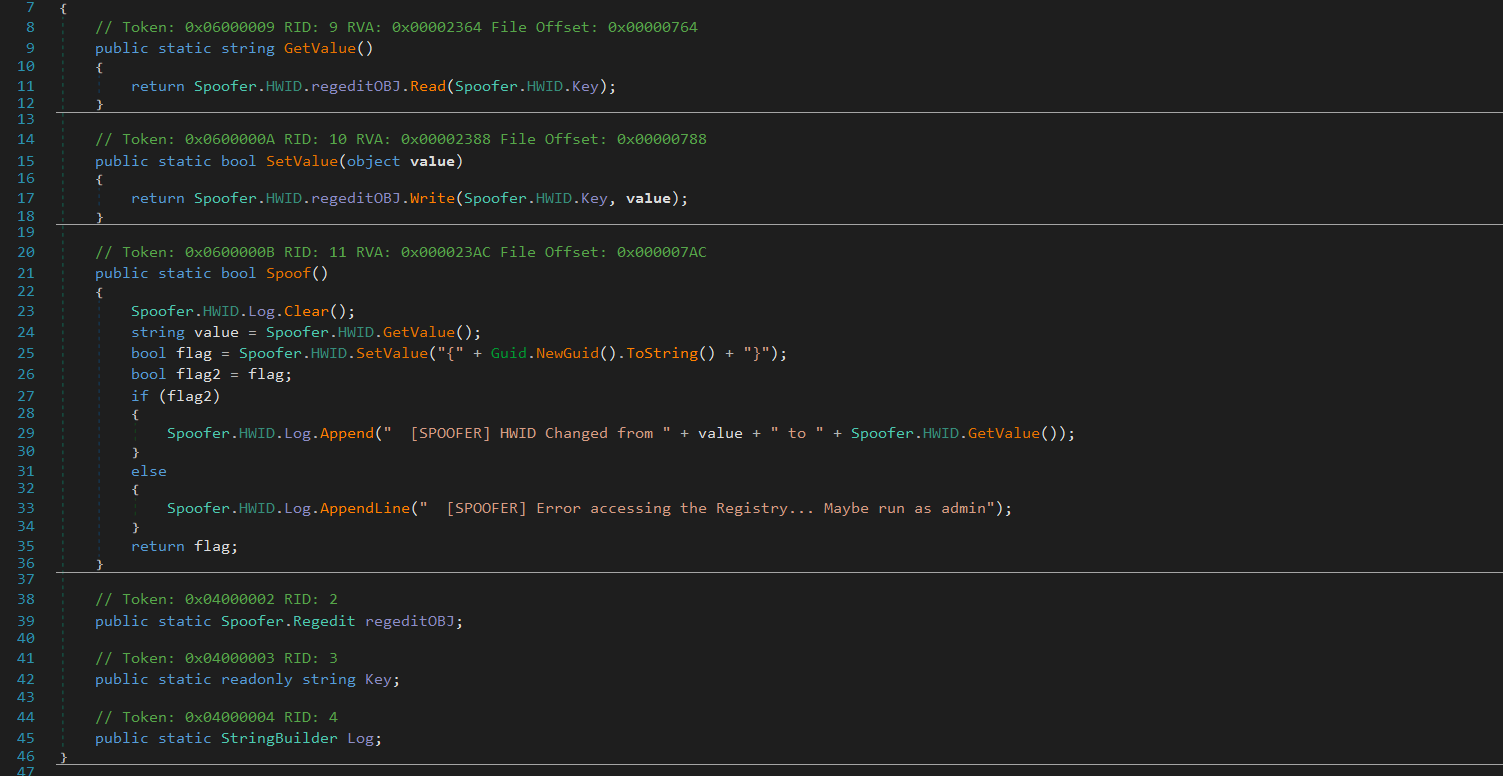Open the Read method reference on line 11
1503x776 pixels.
428,86
